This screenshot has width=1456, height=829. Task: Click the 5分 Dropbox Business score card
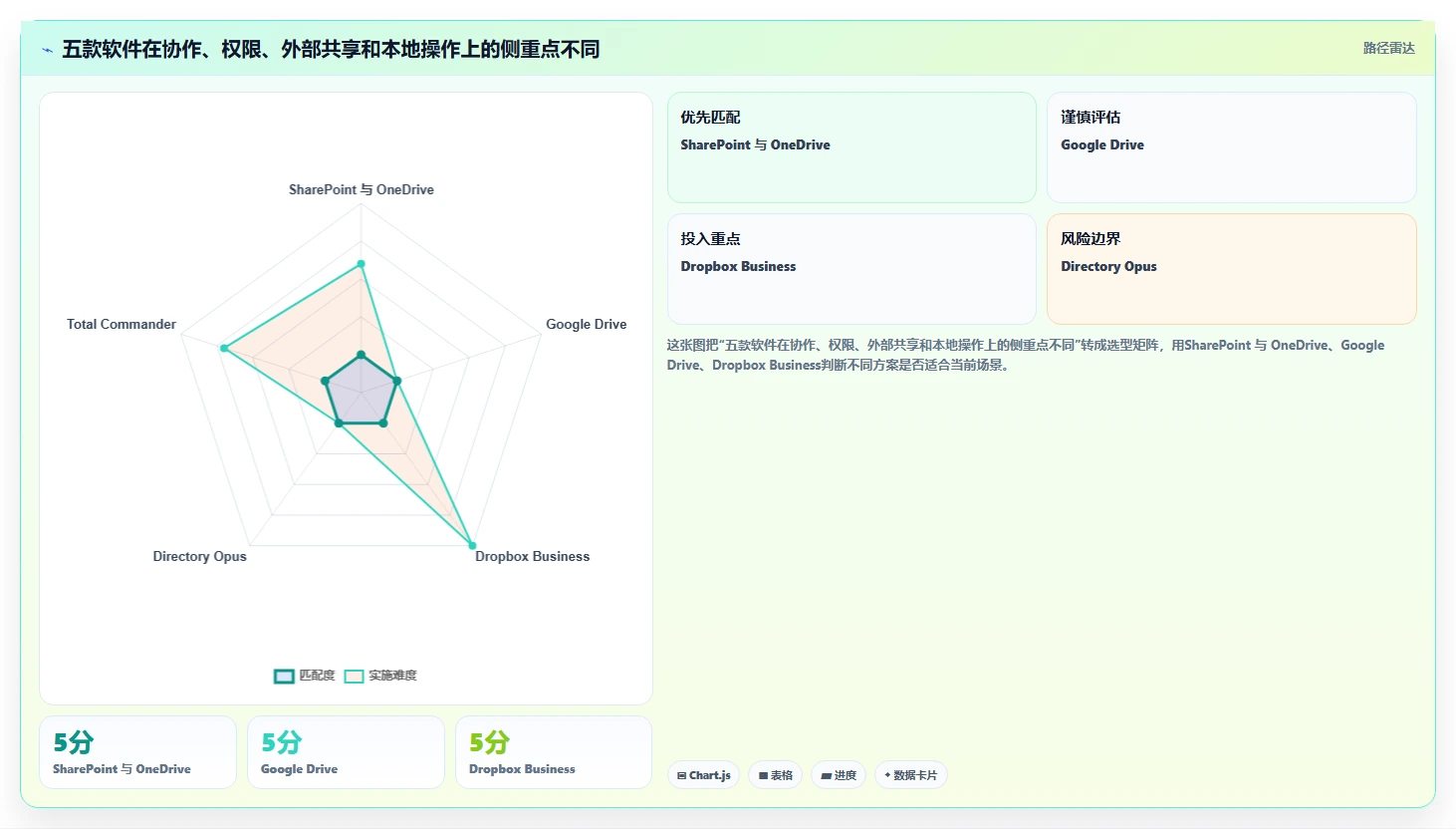[554, 752]
